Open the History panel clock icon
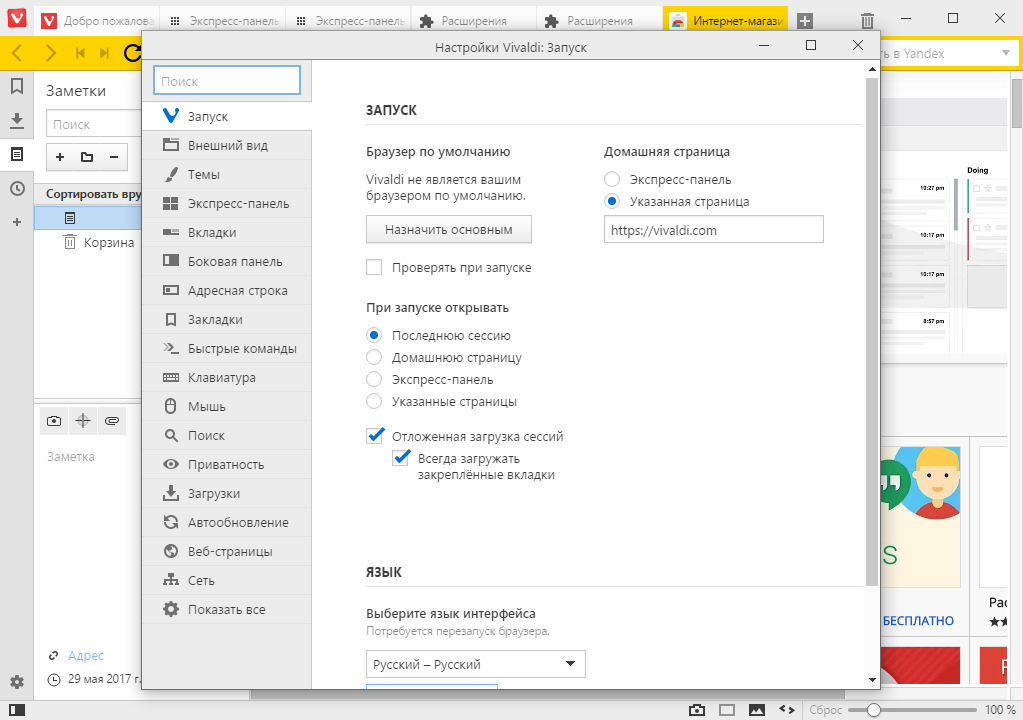Screen dimensions: 1023x720 click(x=16, y=189)
